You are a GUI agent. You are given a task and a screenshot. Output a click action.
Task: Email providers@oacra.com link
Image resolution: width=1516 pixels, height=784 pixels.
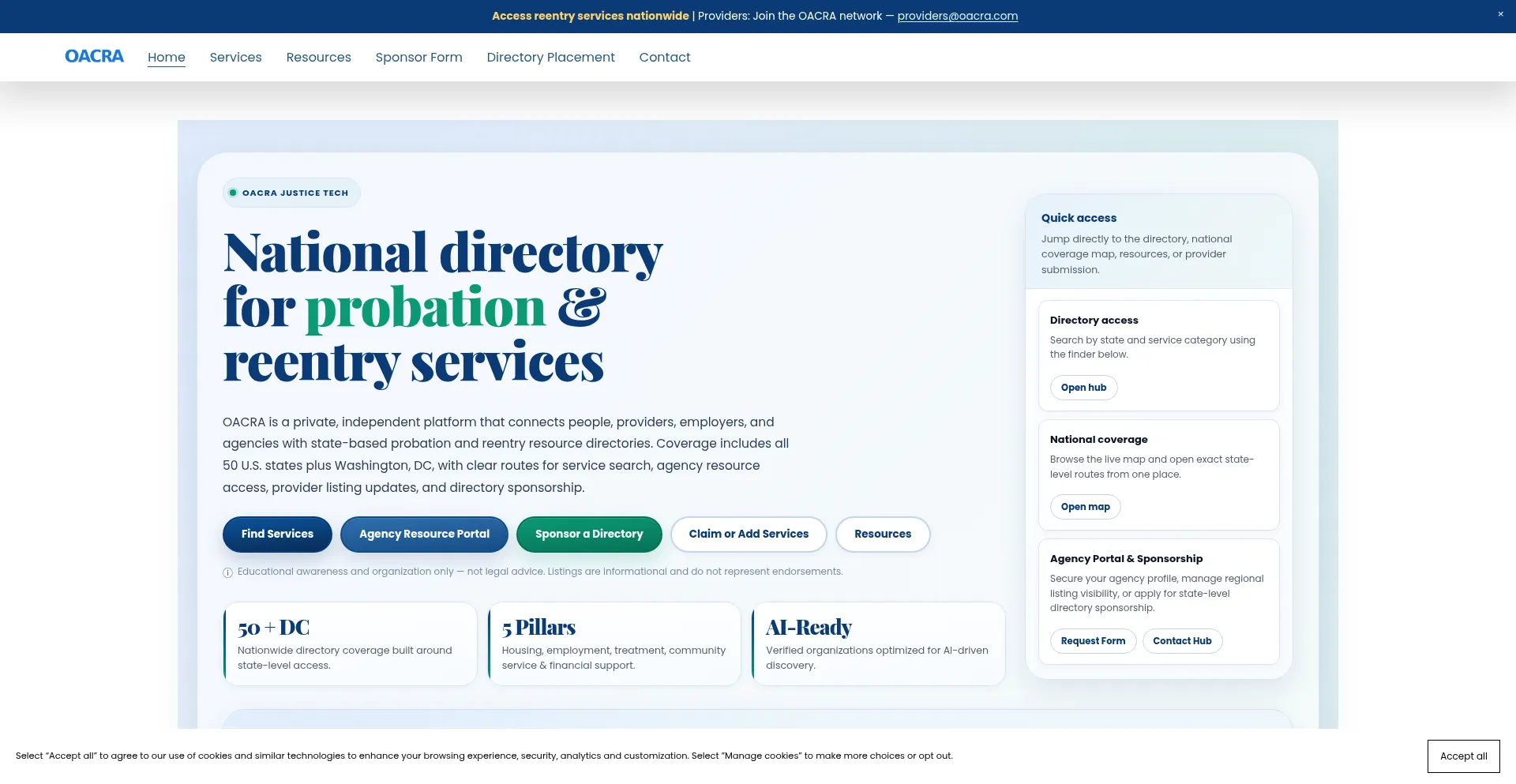[957, 16]
